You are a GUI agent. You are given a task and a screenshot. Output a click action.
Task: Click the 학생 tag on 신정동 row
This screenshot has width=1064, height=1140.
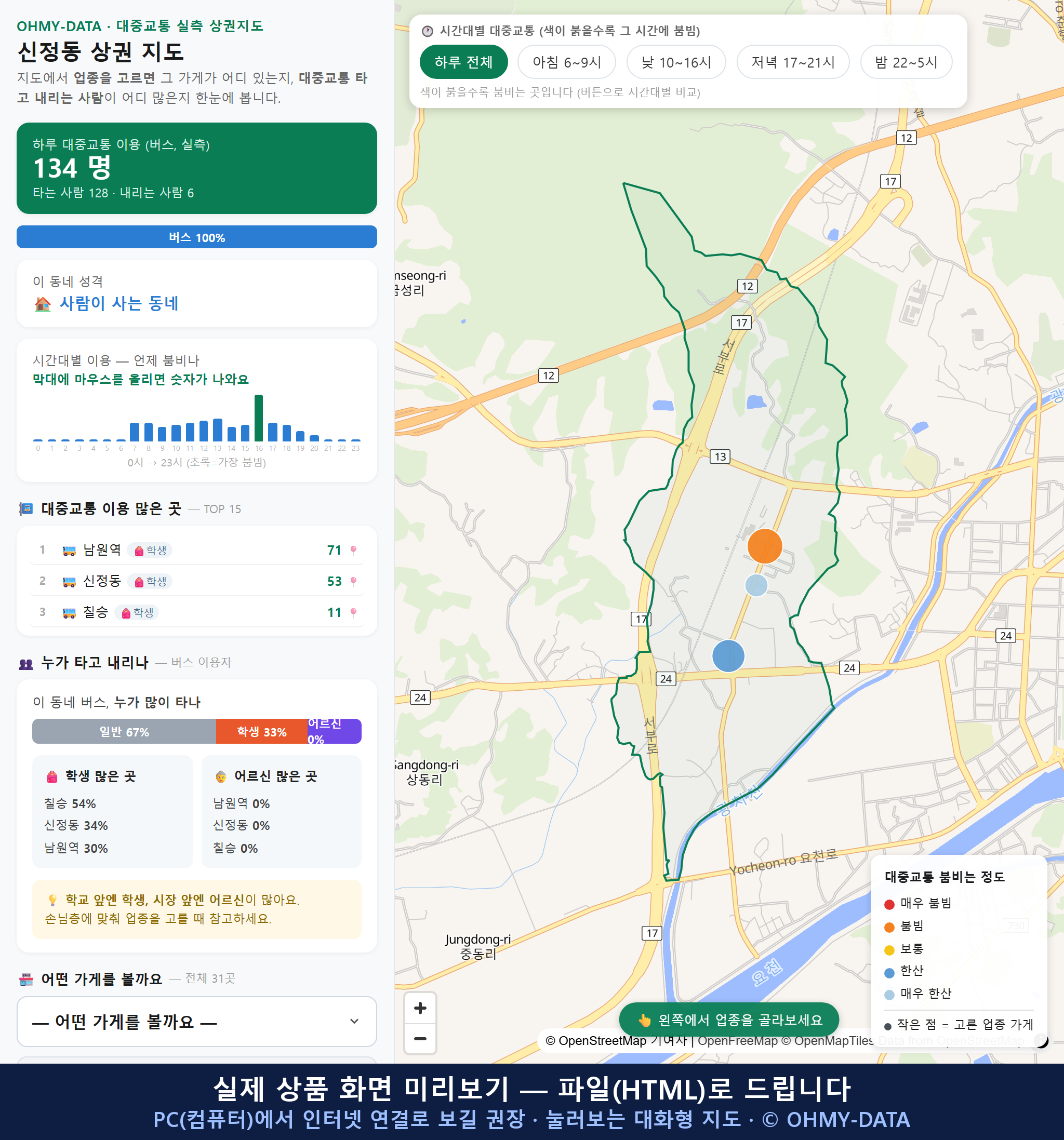point(150,582)
